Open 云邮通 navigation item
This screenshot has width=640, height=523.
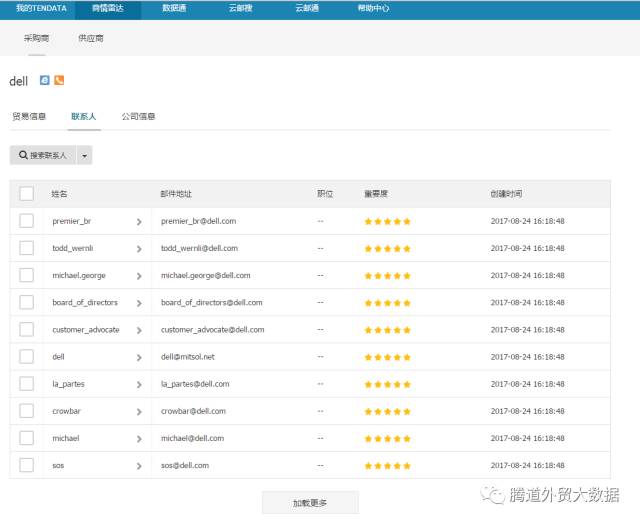coord(307,8)
